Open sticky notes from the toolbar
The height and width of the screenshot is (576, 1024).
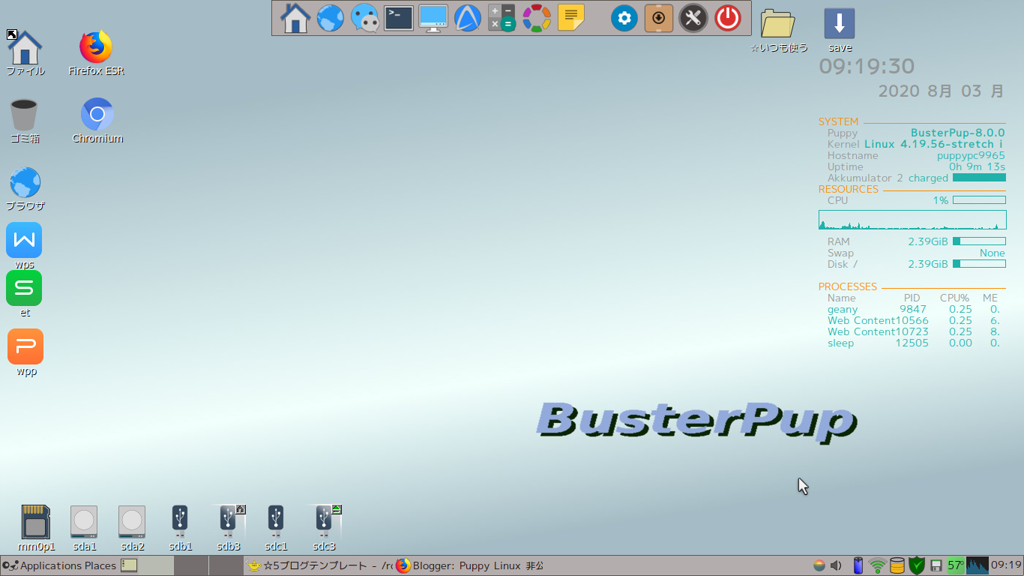[572, 17]
